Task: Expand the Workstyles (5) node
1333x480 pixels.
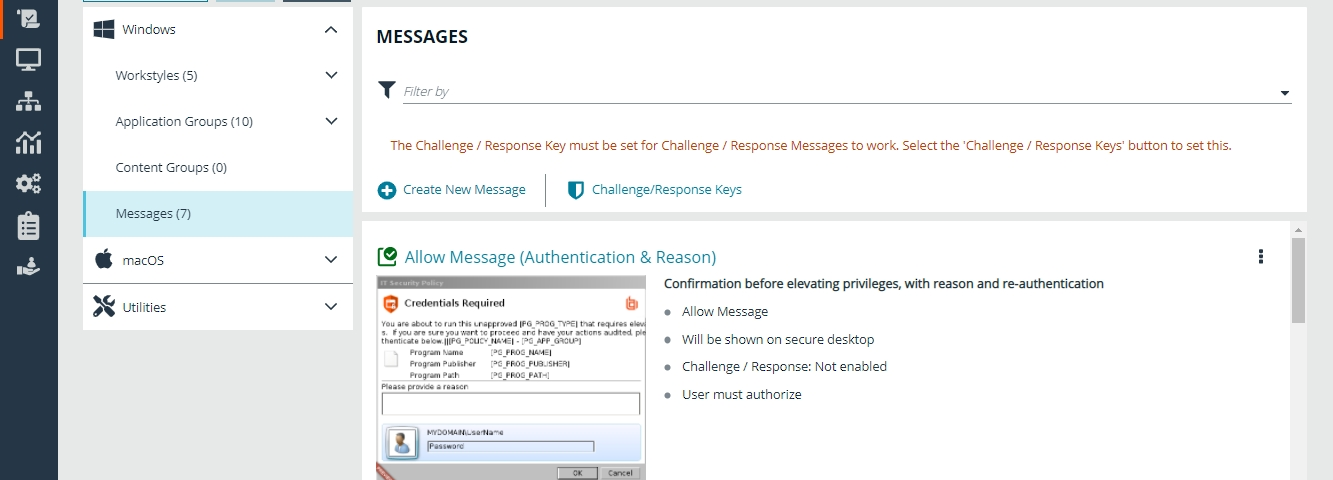Action: (x=331, y=76)
